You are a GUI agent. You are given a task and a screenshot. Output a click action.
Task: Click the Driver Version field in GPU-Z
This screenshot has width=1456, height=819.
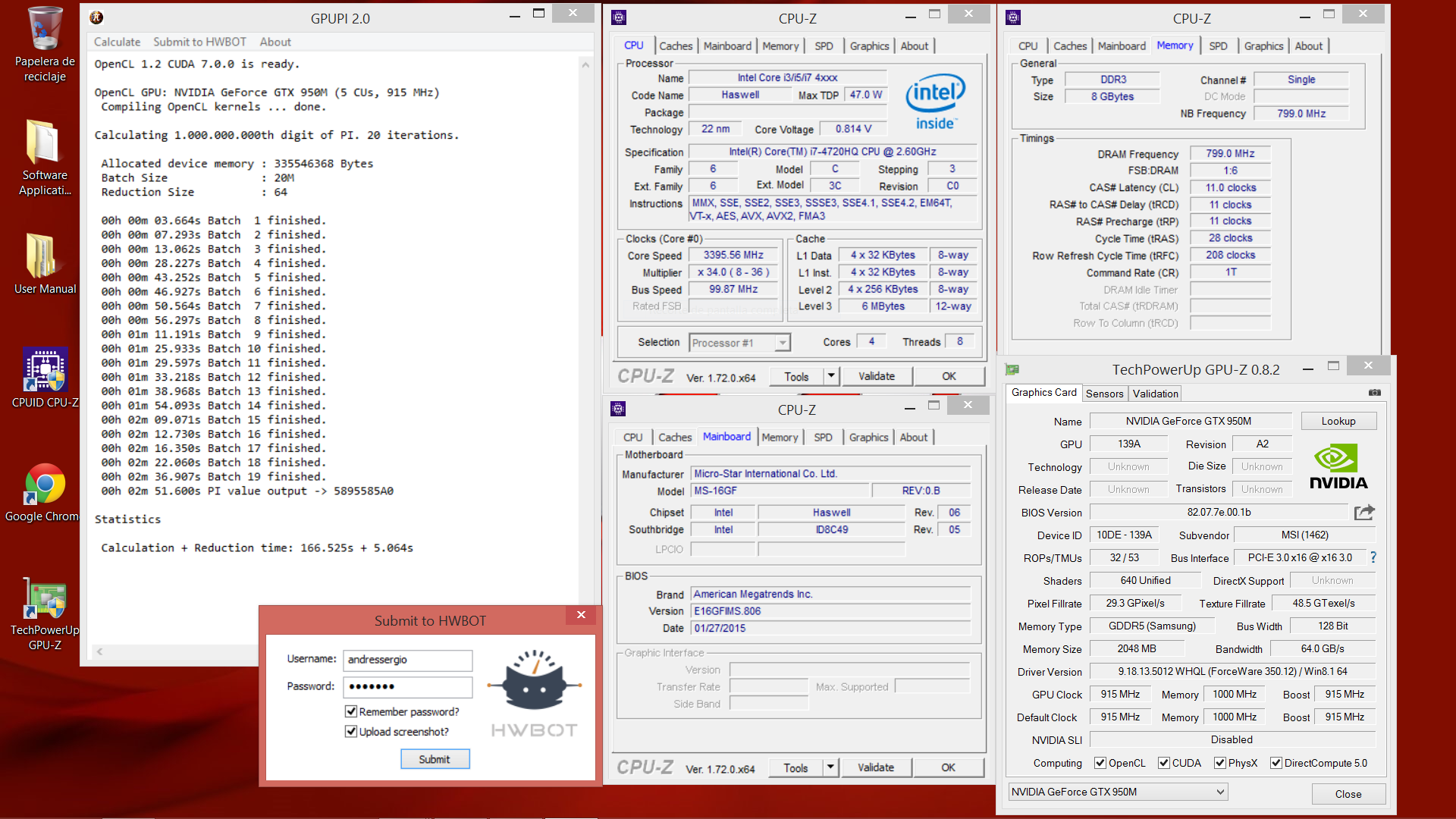1232,671
